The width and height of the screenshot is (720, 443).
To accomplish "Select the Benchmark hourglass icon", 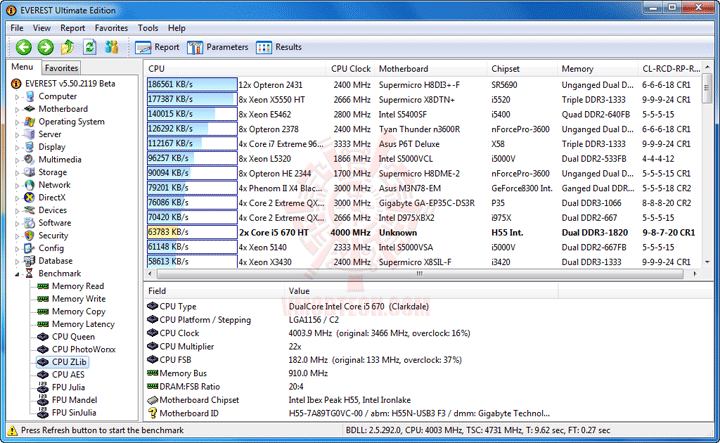I will point(29,273).
